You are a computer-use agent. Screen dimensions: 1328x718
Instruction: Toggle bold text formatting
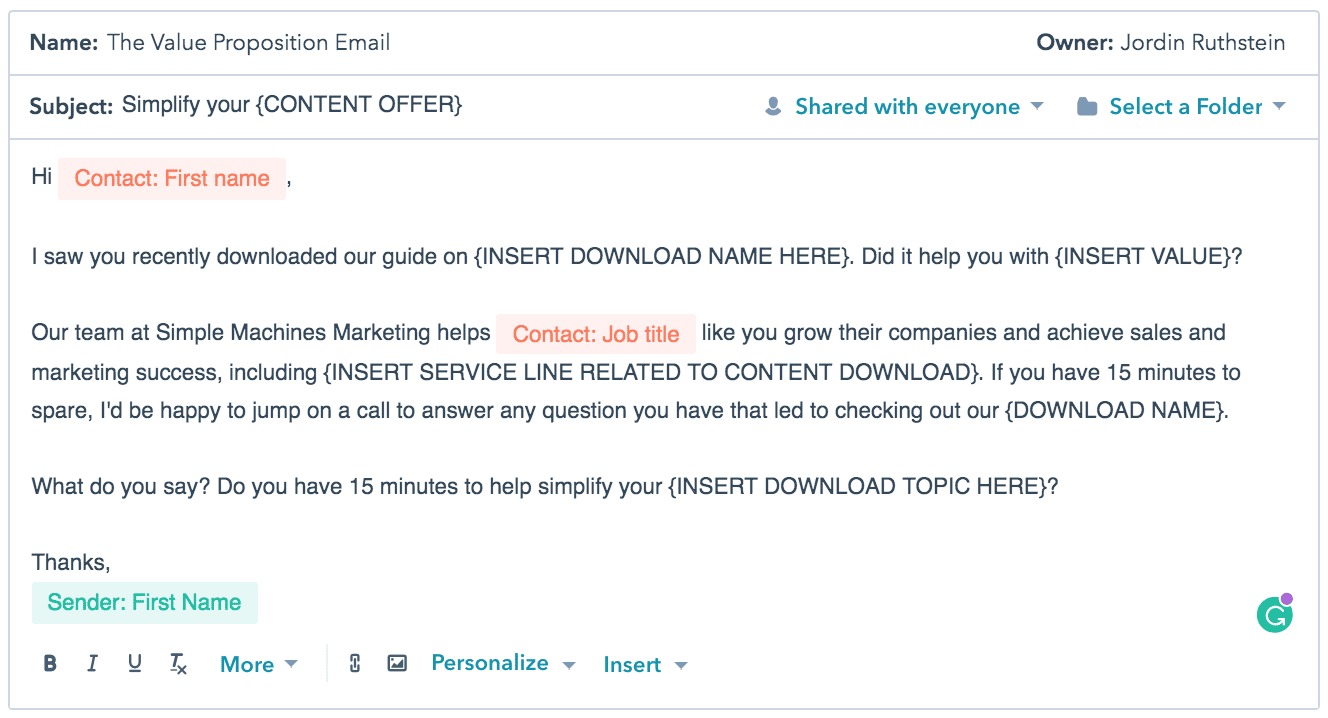(x=50, y=663)
